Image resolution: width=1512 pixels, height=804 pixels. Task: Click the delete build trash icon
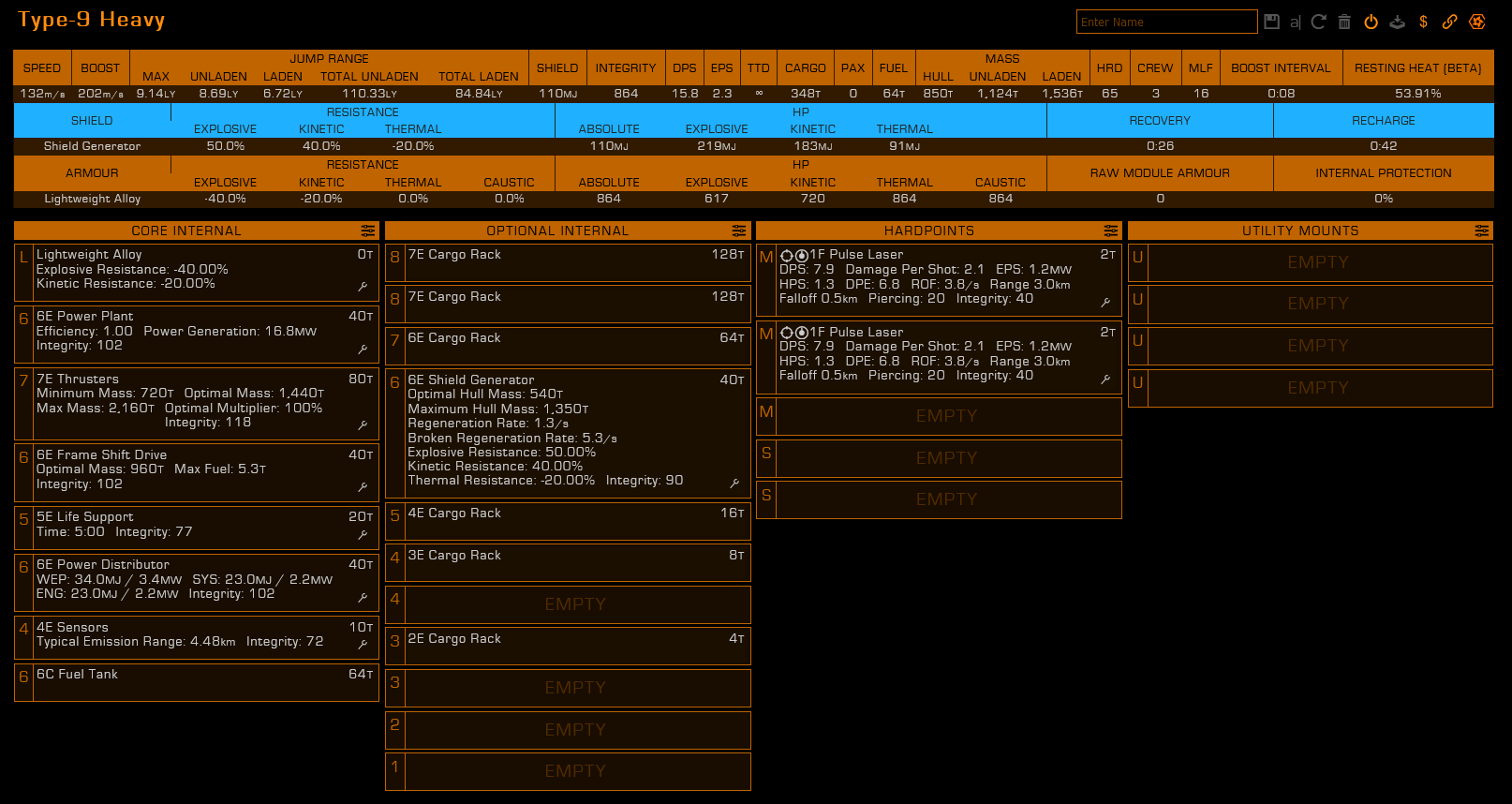click(x=1344, y=22)
